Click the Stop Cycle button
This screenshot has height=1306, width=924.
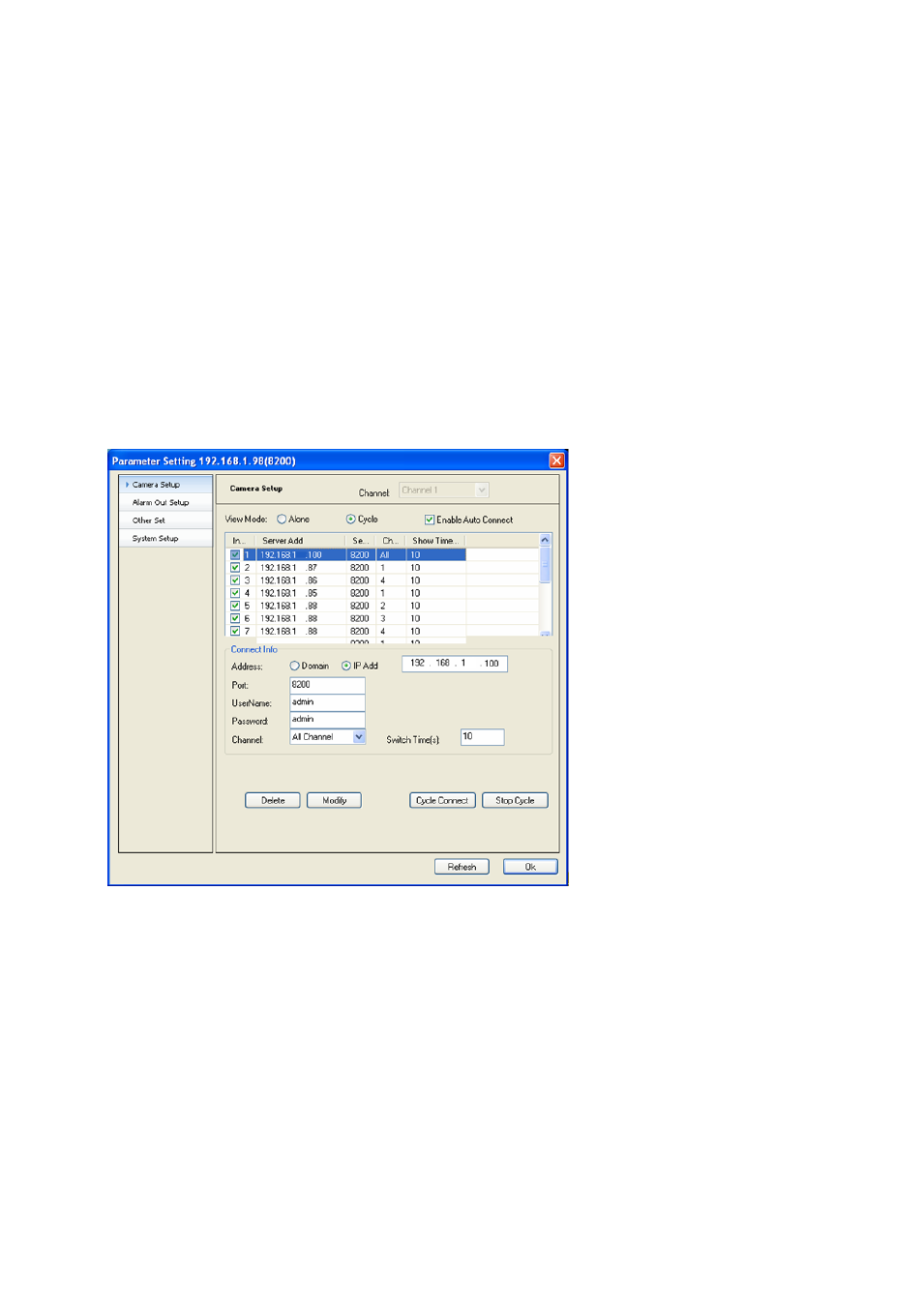click(x=515, y=800)
